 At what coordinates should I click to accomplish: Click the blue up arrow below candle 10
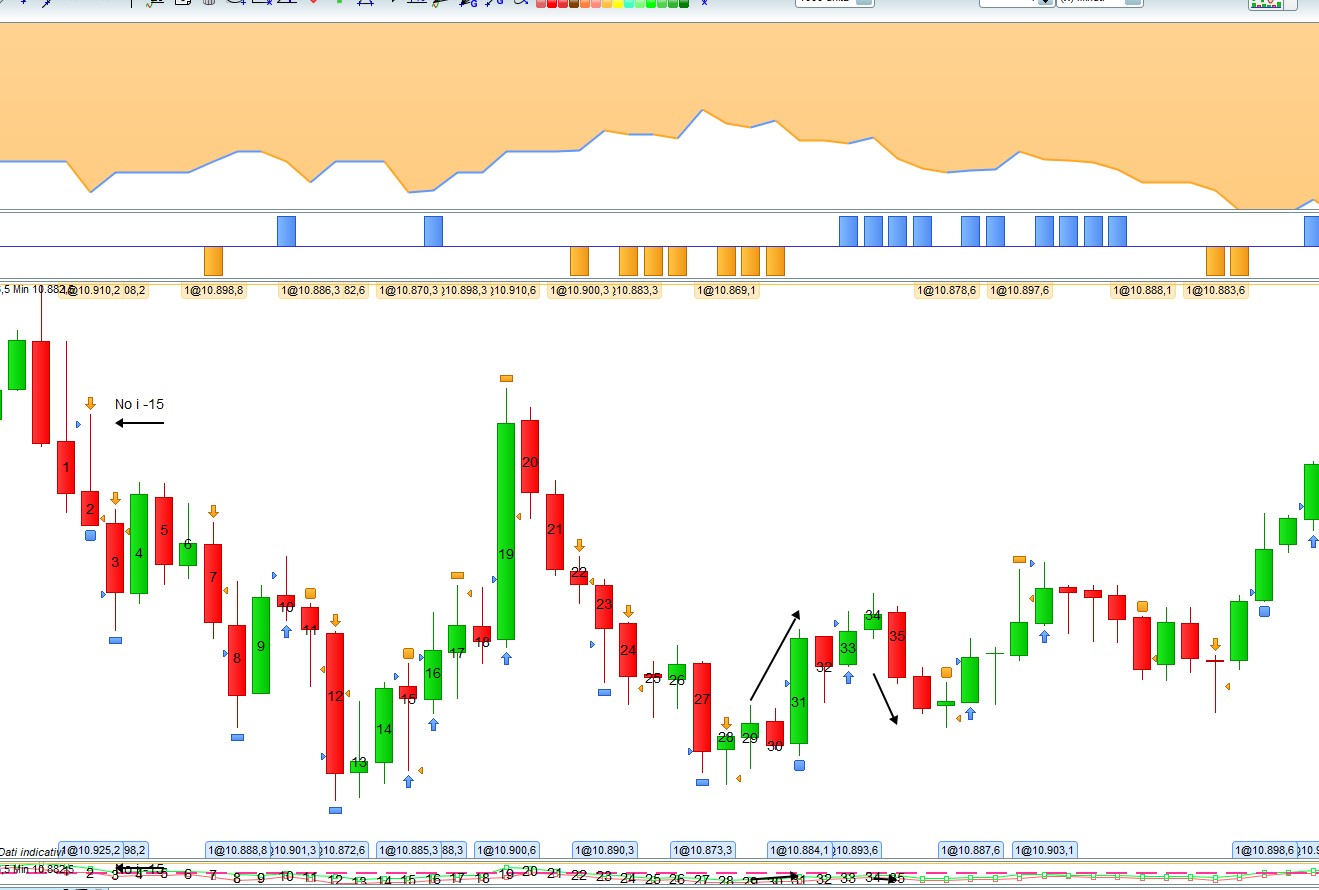tap(286, 631)
